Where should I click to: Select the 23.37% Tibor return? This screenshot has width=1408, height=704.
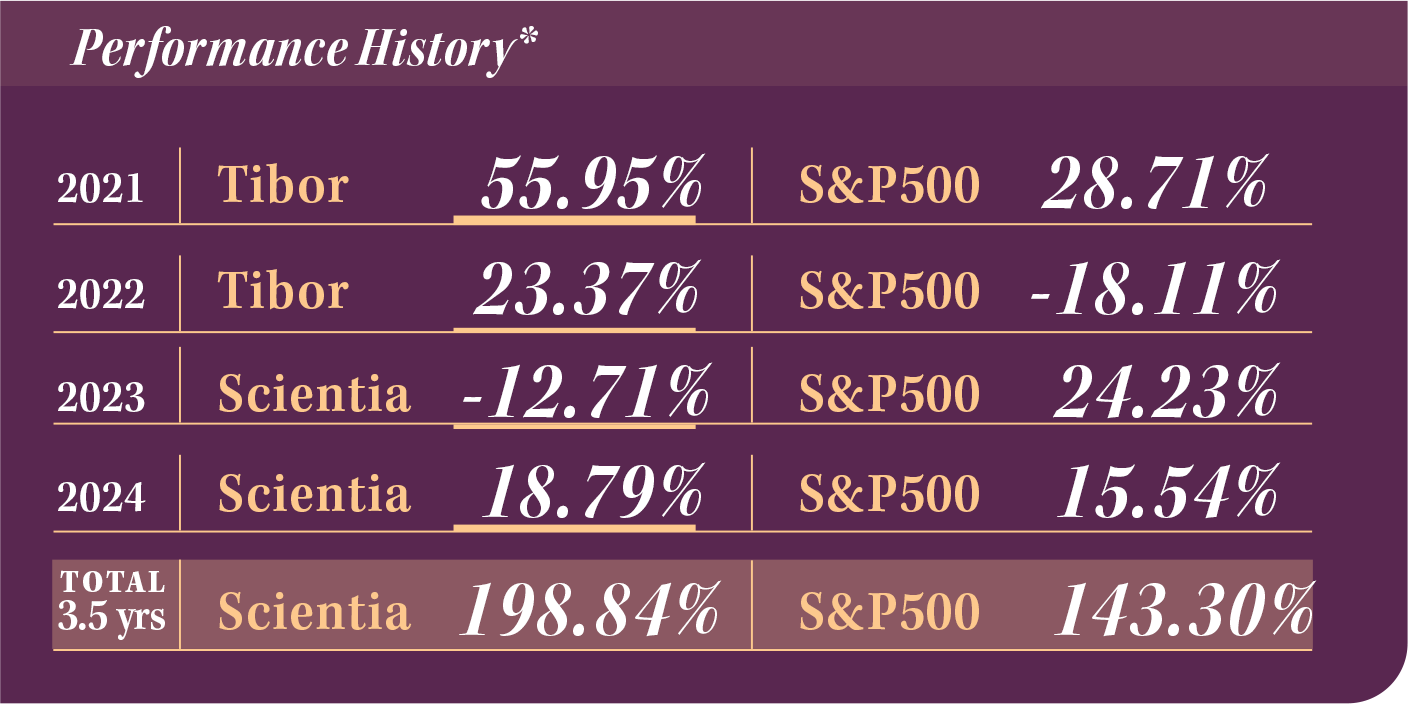click(x=585, y=290)
